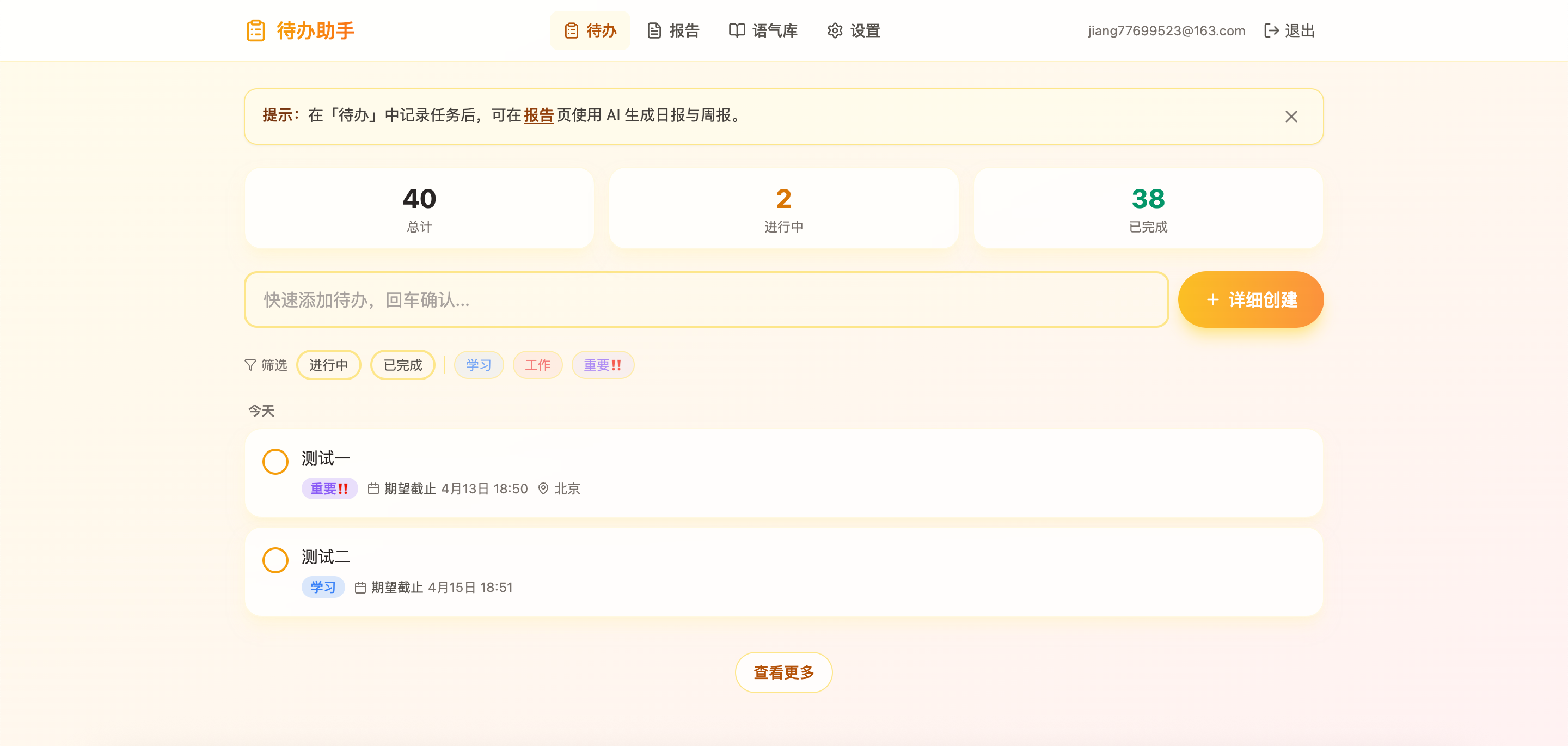Click the 待办助手 clipboard logo icon
The width and height of the screenshot is (1568, 746).
pos(256,30)
